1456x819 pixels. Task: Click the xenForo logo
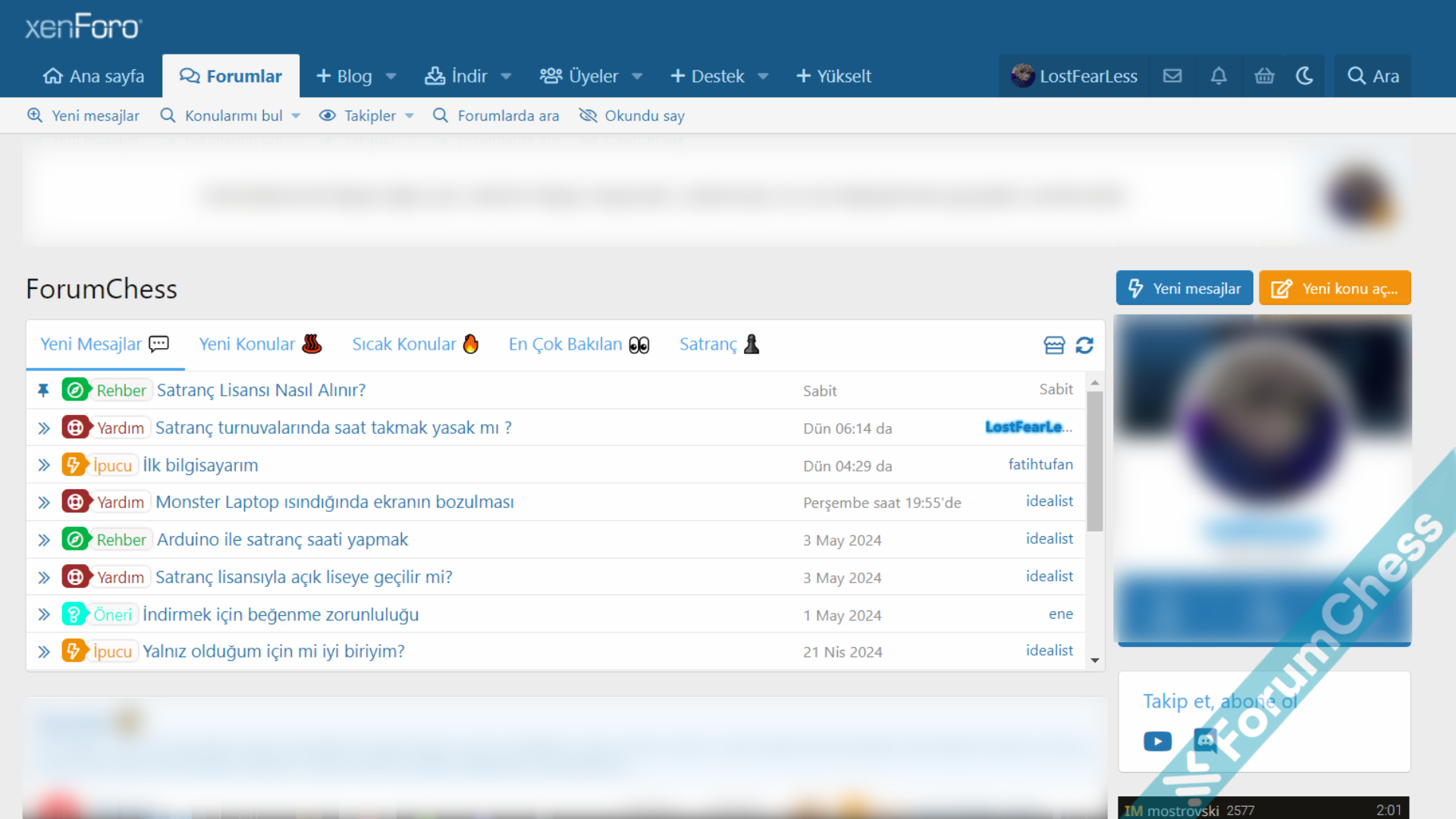coord(83,27)
